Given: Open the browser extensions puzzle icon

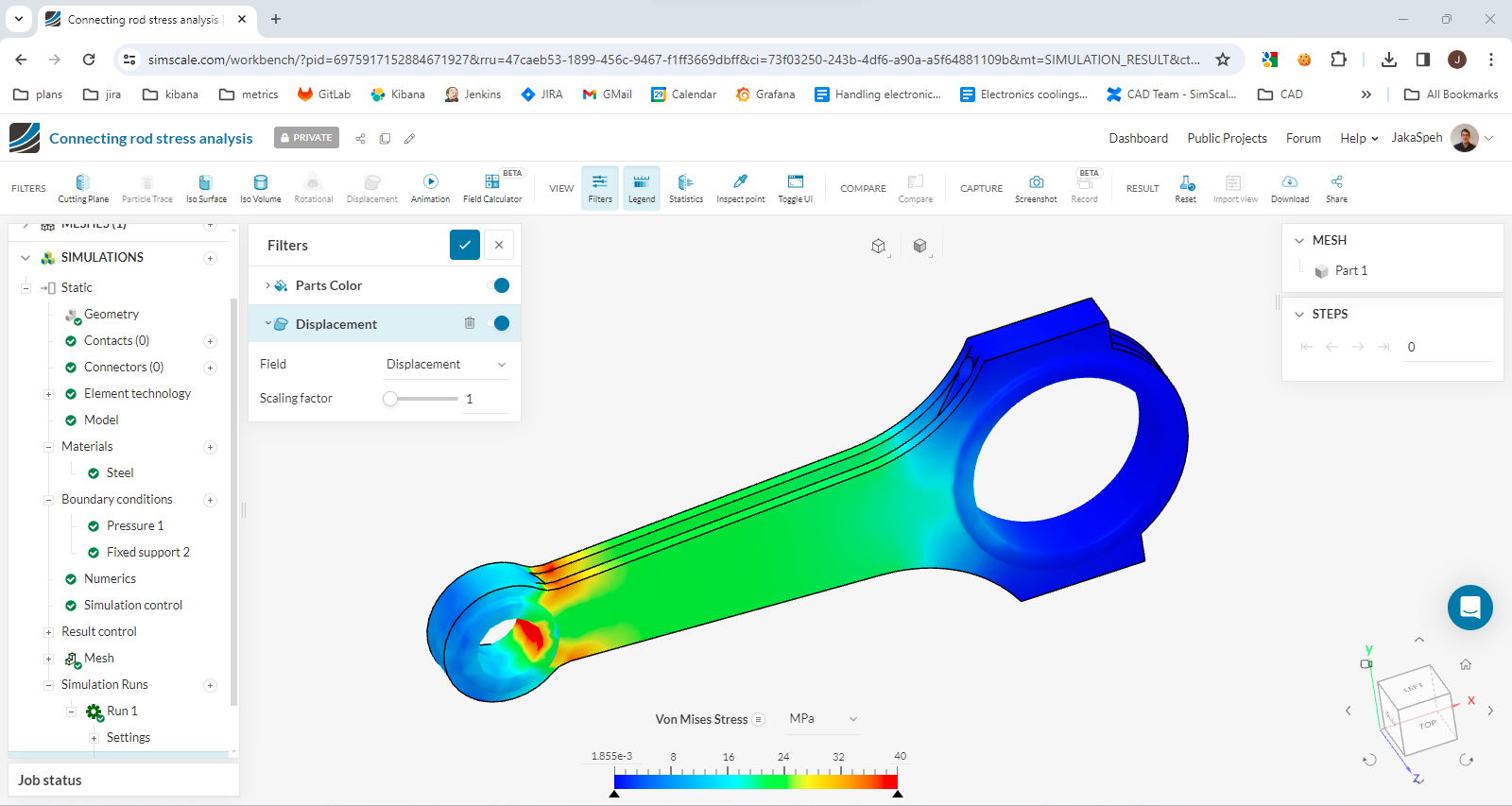Looking at the screenshot, I should point(1338,60).
